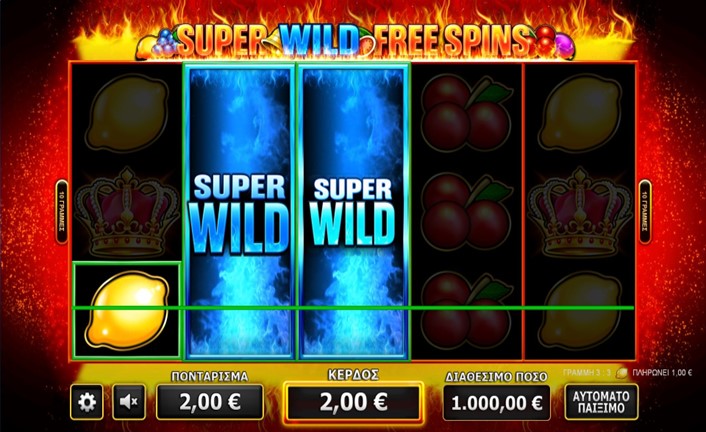Toggle the muted sound speaker button

[x=129, y=402]
